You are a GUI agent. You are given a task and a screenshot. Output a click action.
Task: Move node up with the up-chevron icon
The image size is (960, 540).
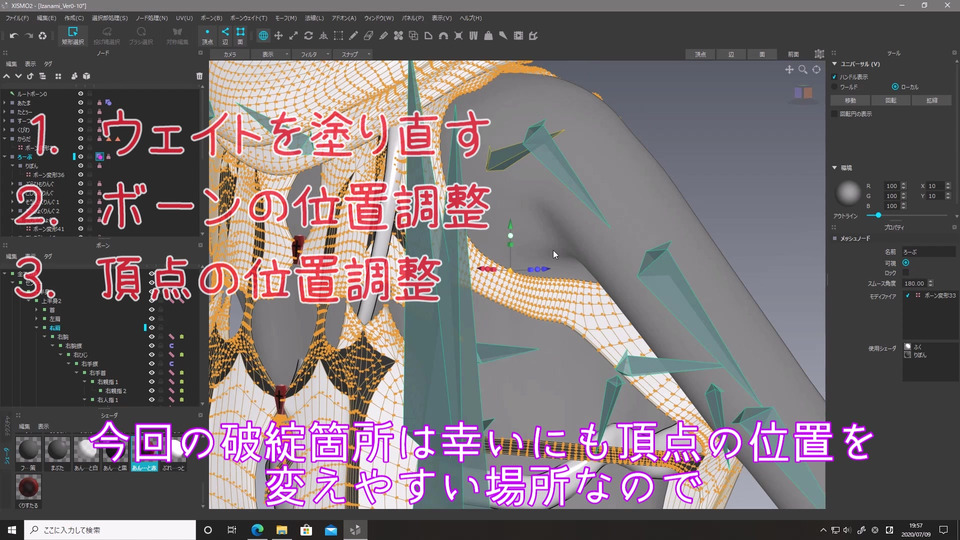[7, 76]
